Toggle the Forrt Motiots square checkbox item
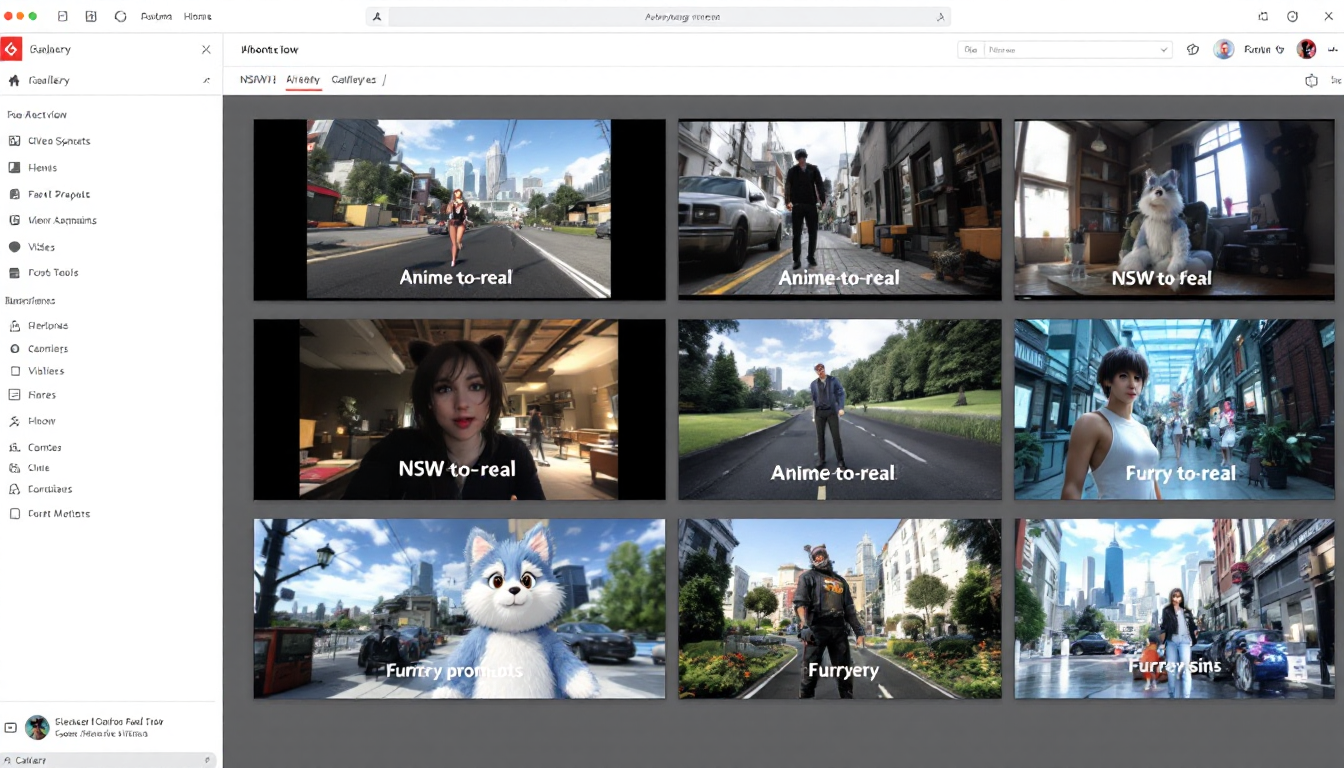Screen dimensions: 1344x768 [x=14, y=514]
